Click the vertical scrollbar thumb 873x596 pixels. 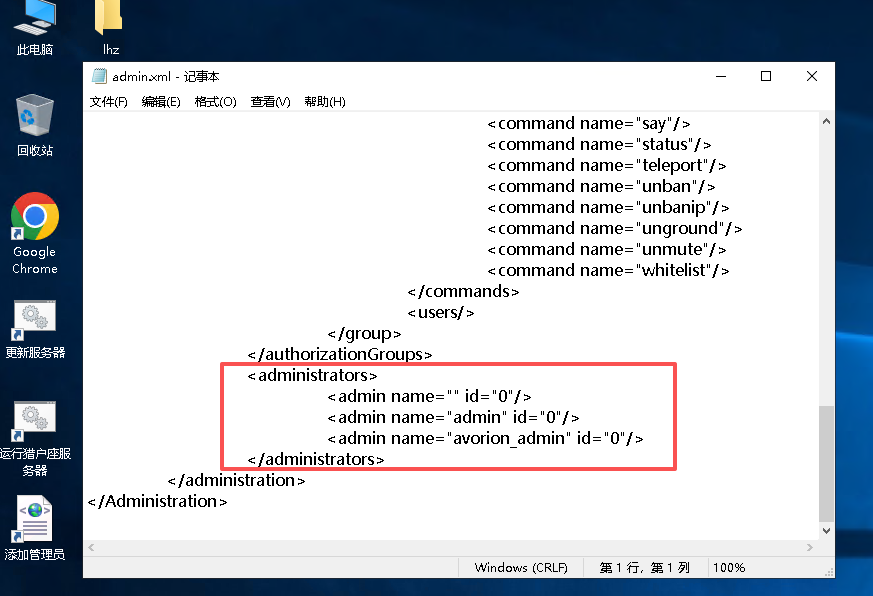pos(826,463)
